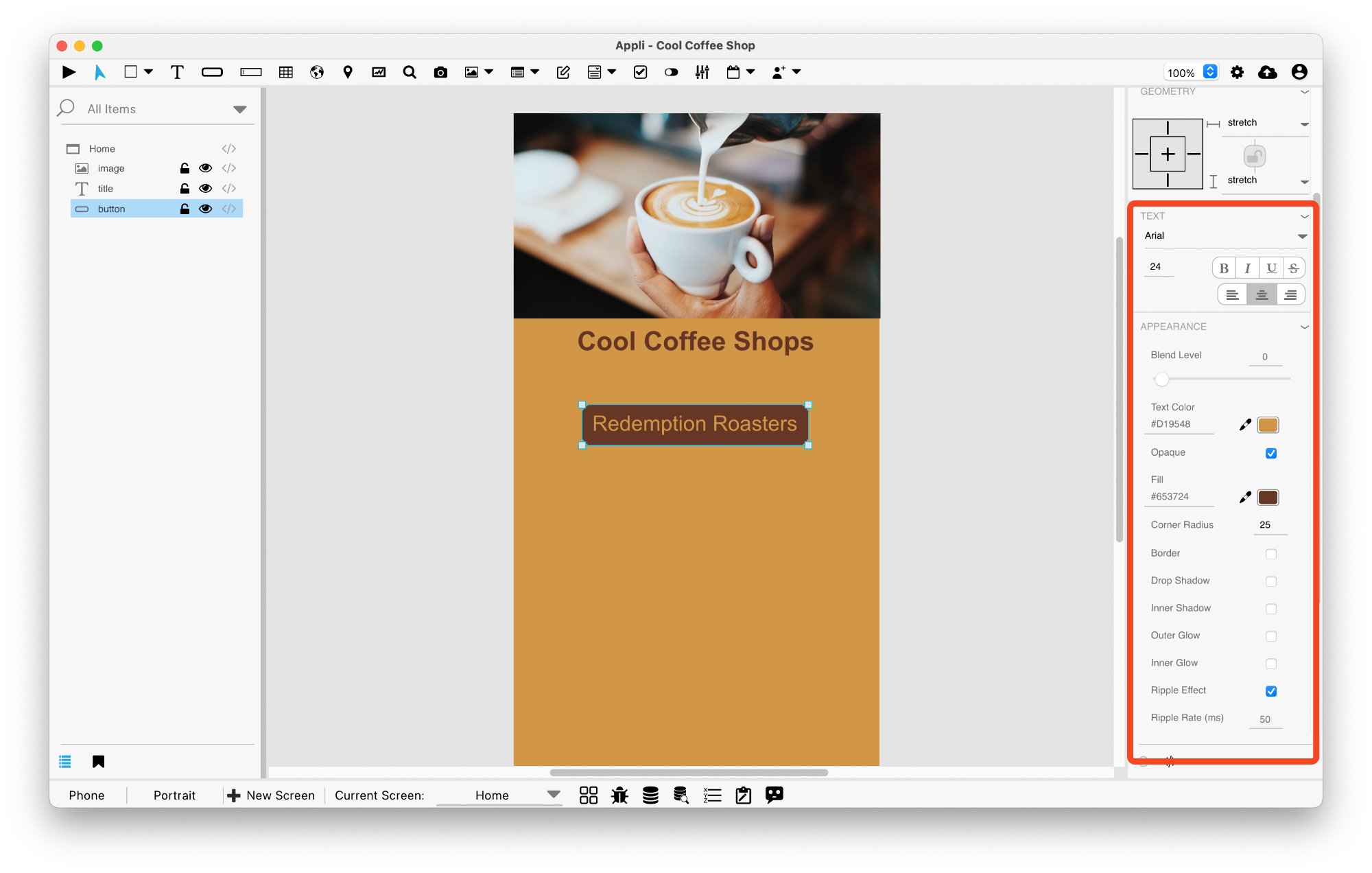Collapse the TEXT section
This screenshot has height=873, width=1372.
click(x=1304, y=216)
